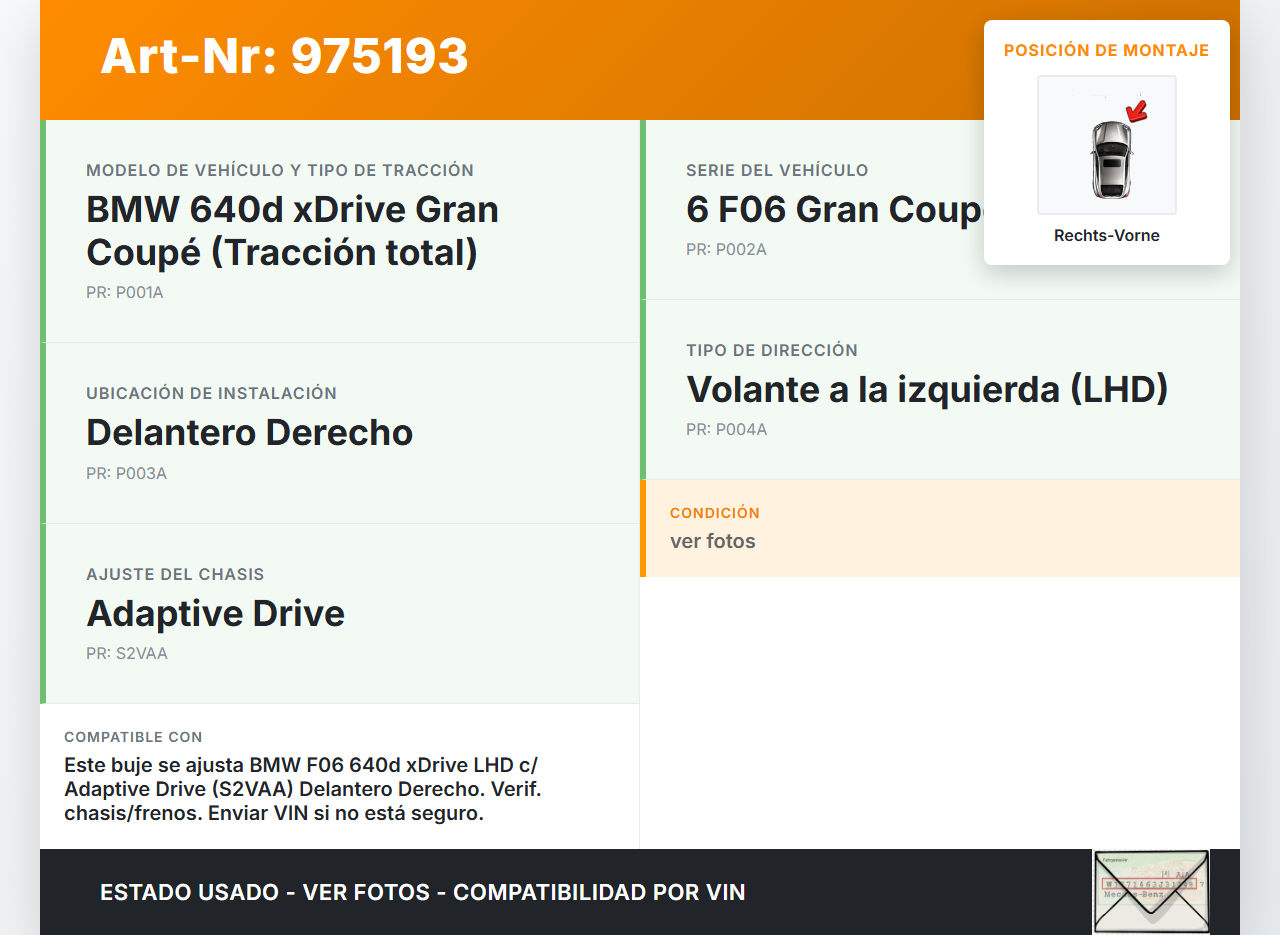Image resolution: width=1280 pixels, height=935 pixels.
Task: Select the 6 F06 Gran Coupé series value
Action: coord(834,209)
